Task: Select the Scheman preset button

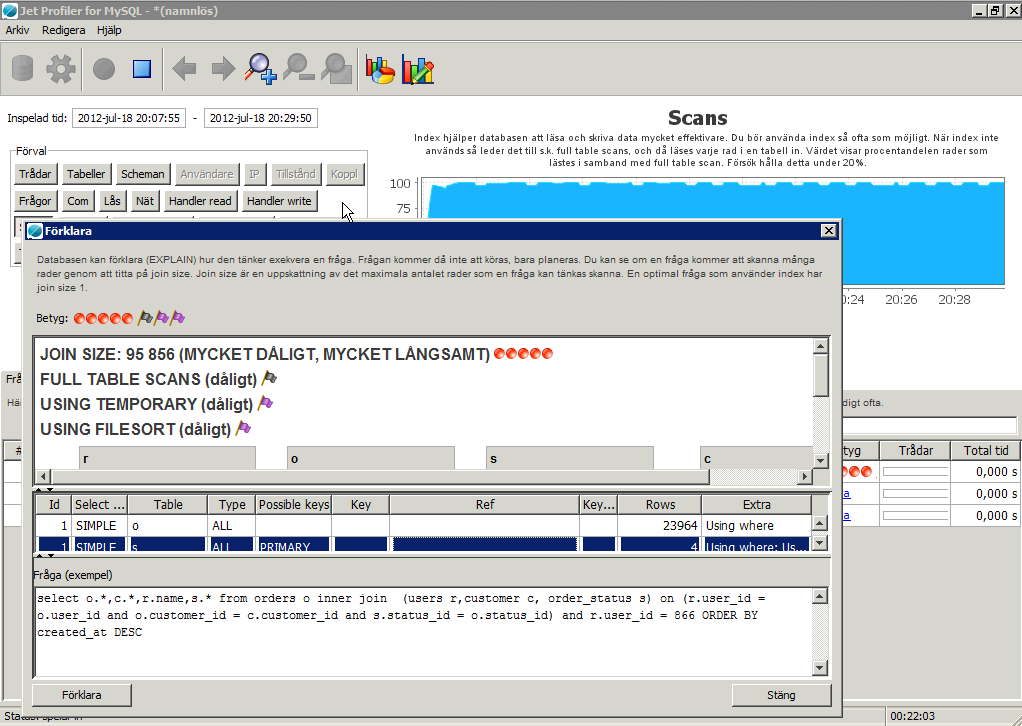Action: pyautogui.click(x=143, y=174)
